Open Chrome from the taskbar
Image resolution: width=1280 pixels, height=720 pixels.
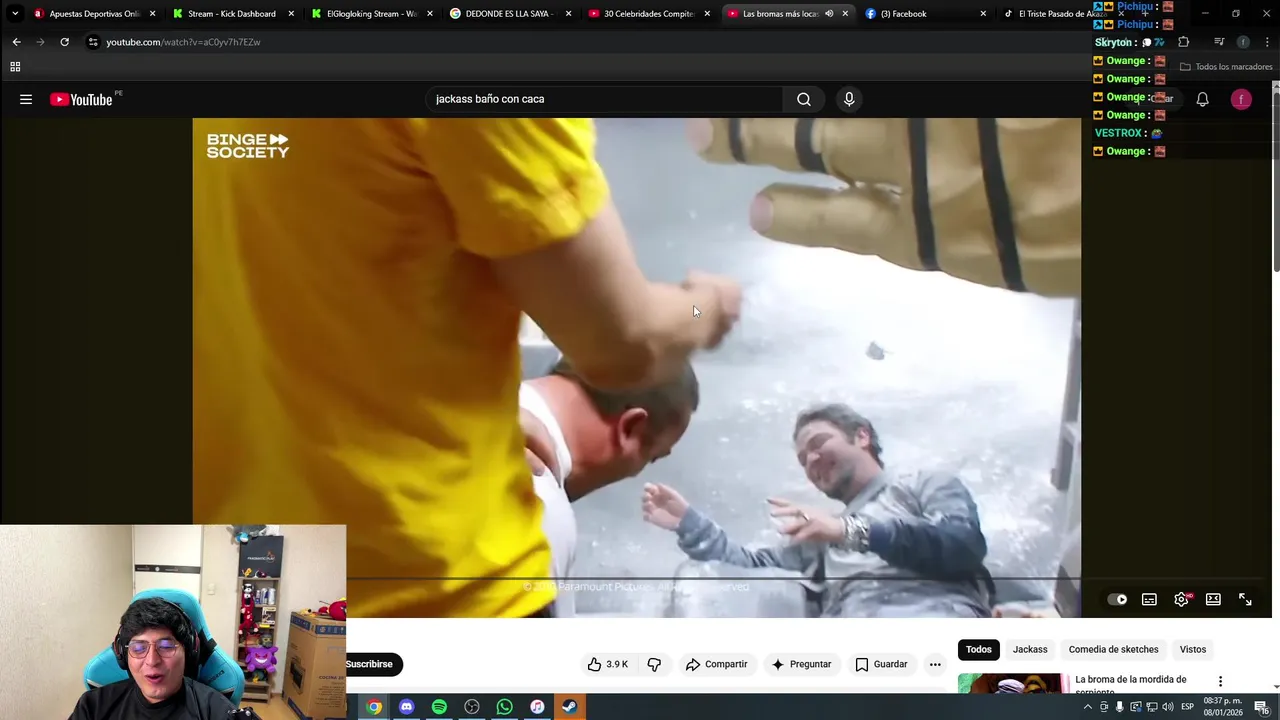374,707
